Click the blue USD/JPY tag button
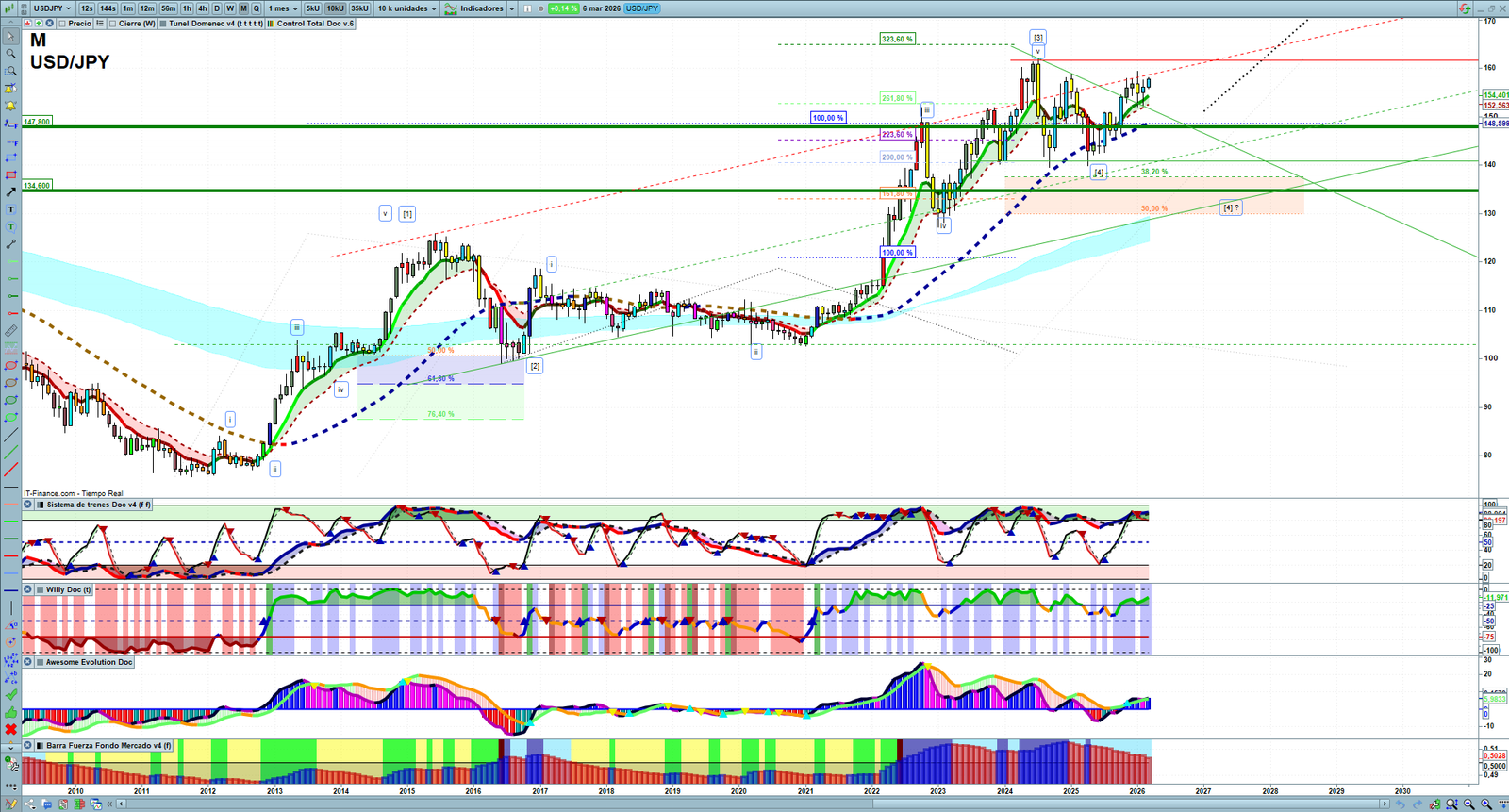 [x=642, y=8]
